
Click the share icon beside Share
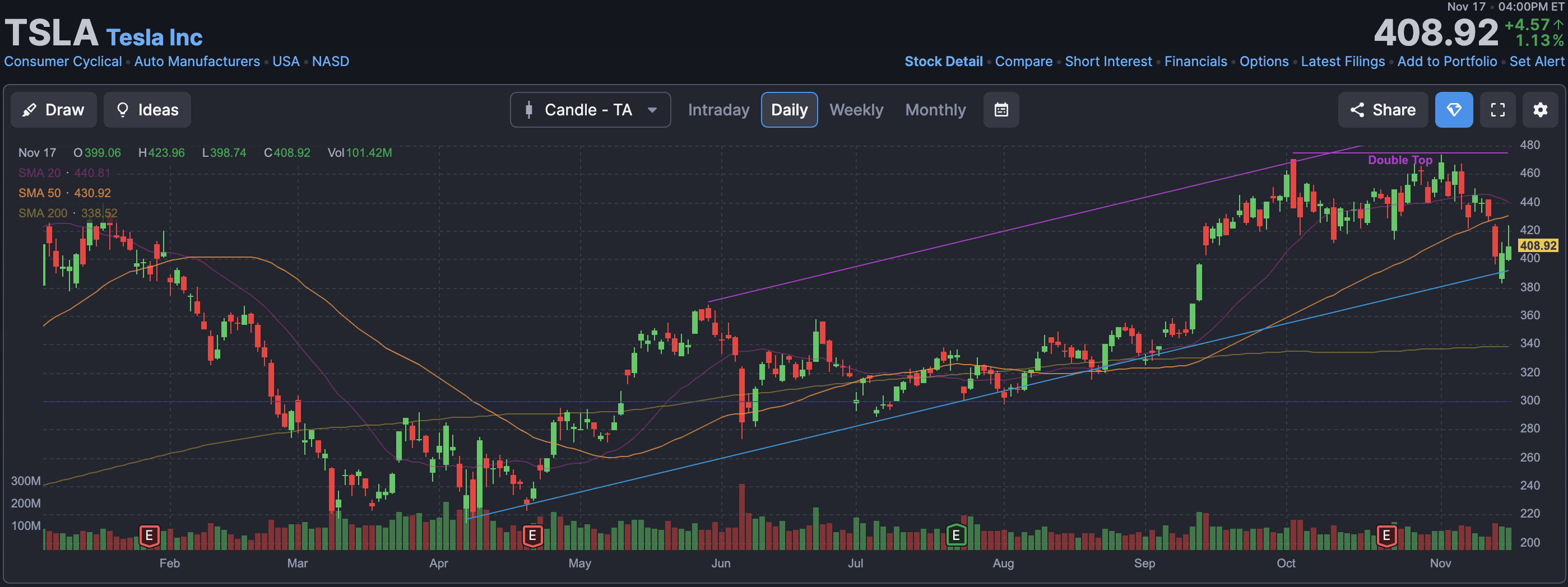click(1357, 110)
